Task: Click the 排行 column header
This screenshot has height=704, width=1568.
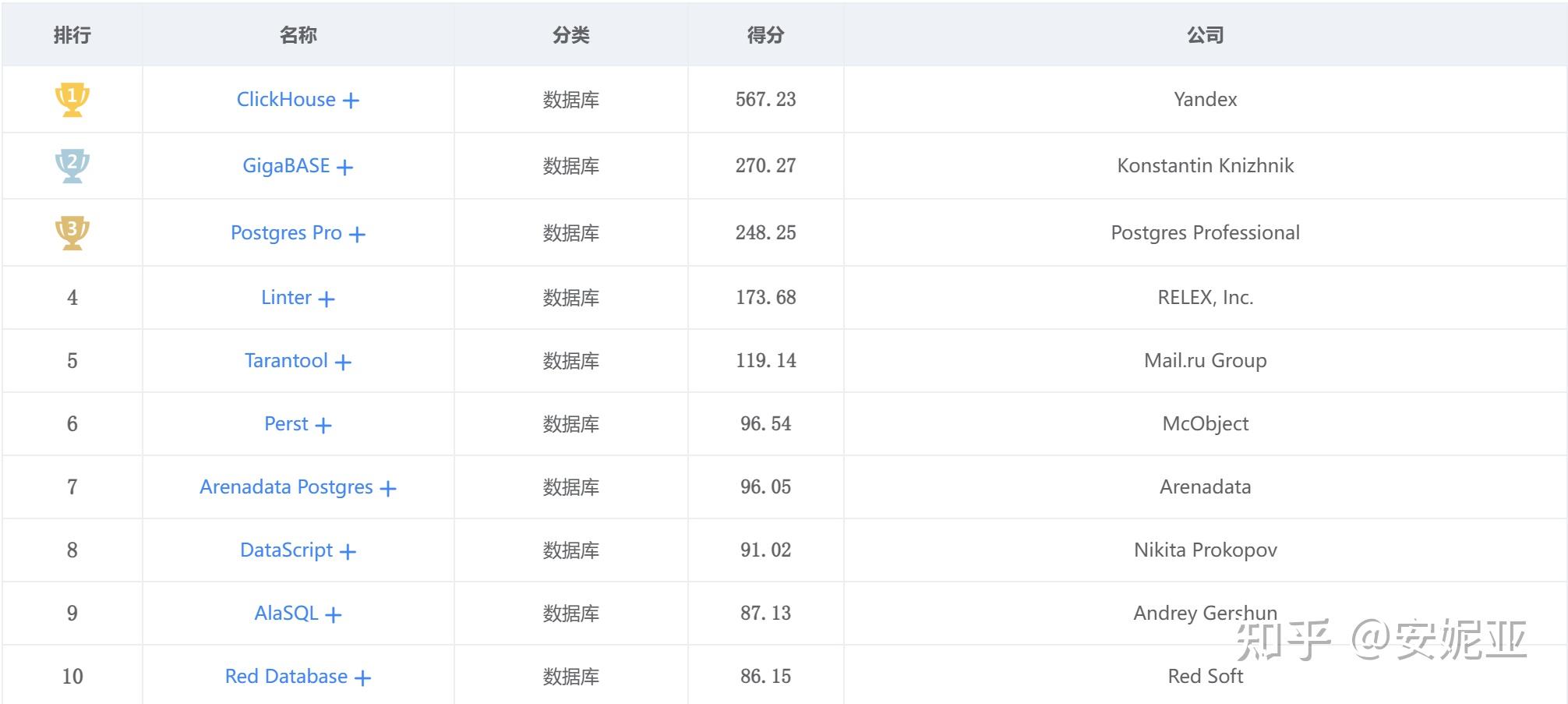Action: coord(72,34)
